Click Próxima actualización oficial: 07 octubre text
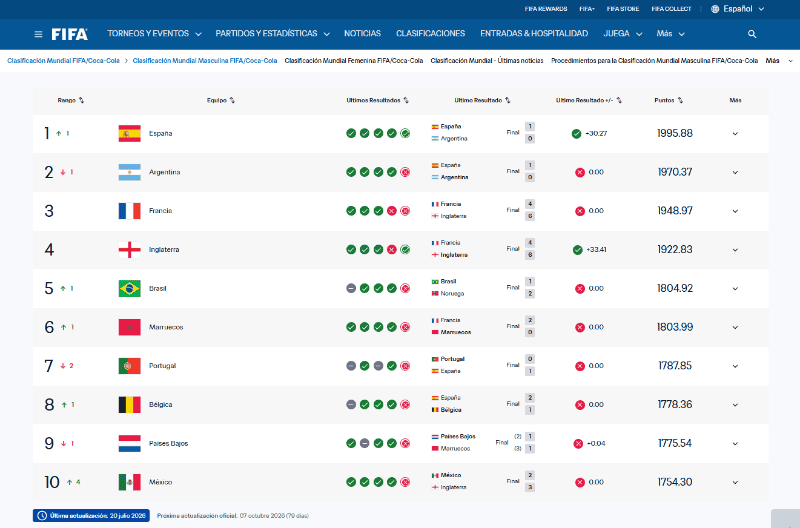The width and height of the screenshot is (800, 528). pos(233,516)
